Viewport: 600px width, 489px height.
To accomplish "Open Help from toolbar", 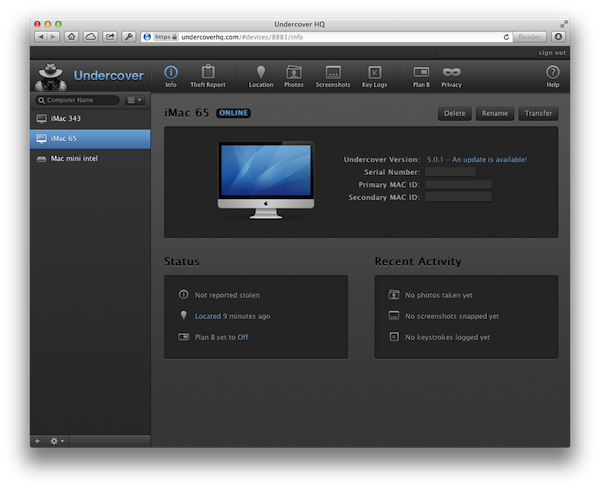I will click(553, 76).
